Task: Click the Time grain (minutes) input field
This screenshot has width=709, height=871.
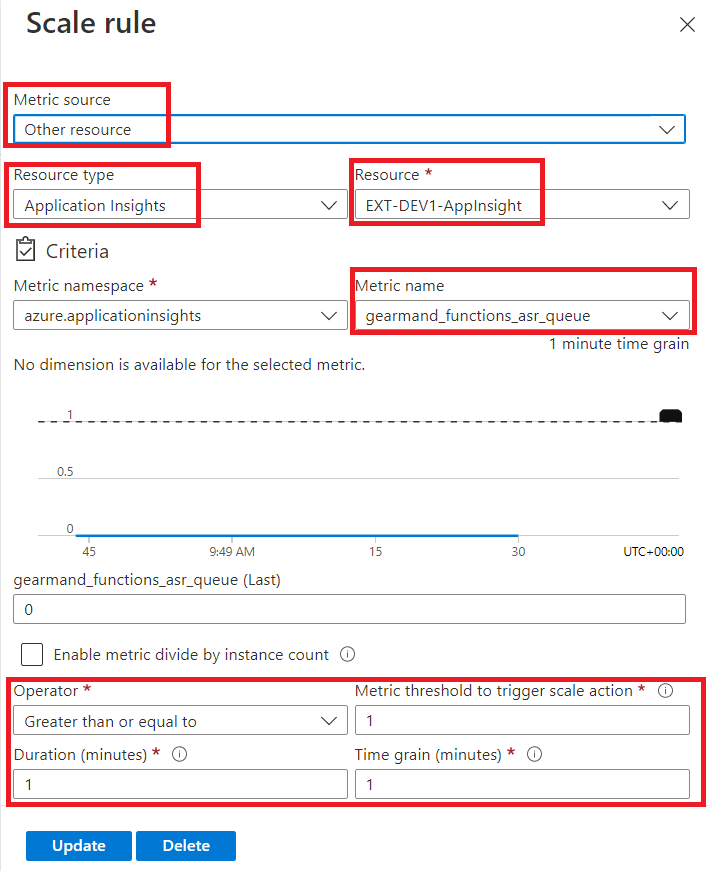Action: tap(522, 784)
